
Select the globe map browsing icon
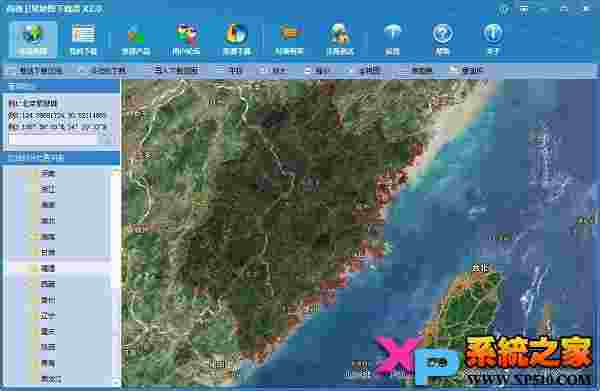[33, 39]
